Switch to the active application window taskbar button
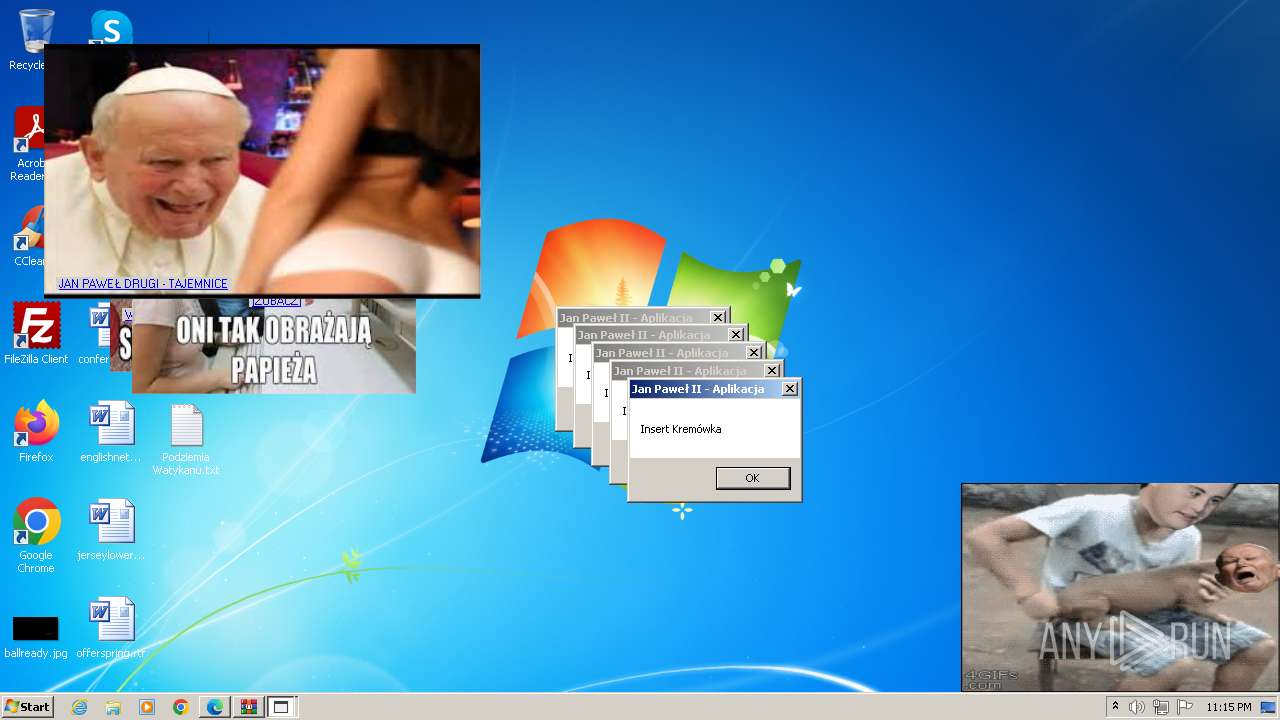The height and width of the screenshot is (720, 1280). point(281,707)
